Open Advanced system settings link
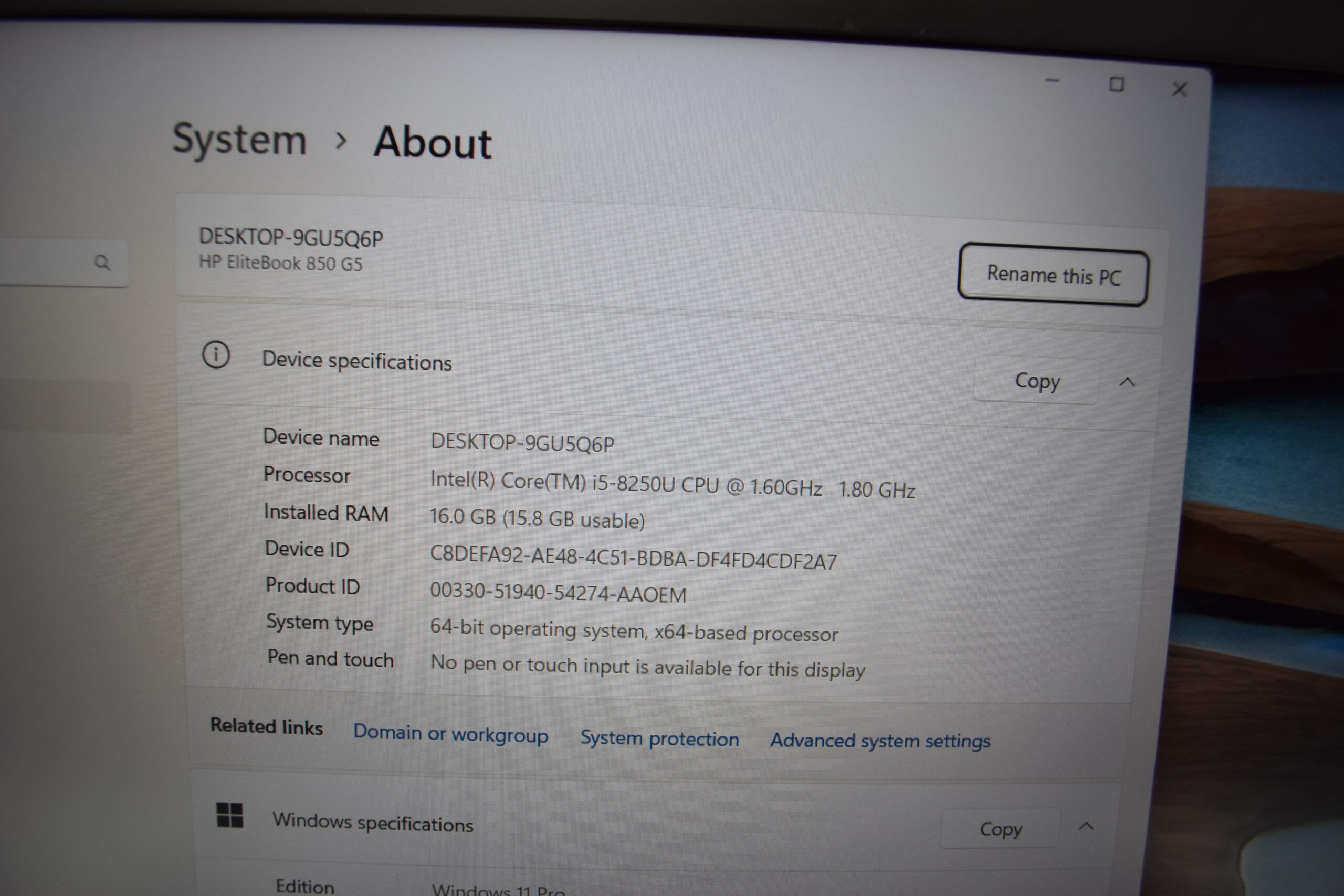This screenshot has width=1344, height=896. point(880,741)
